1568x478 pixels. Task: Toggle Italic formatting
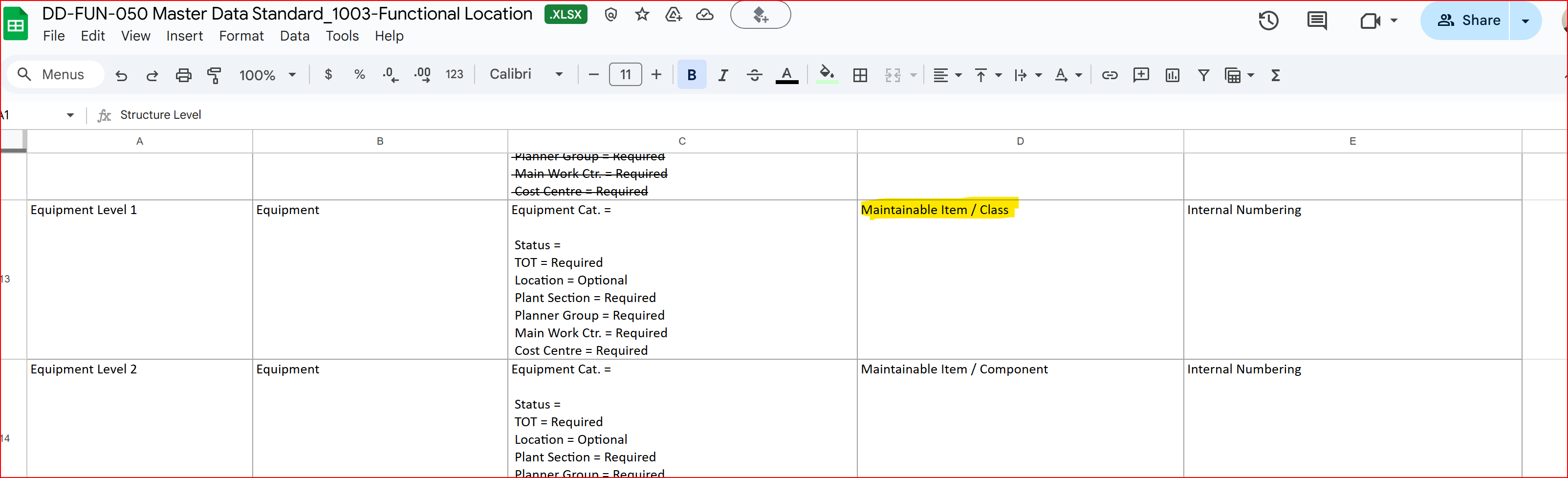tap(722, 75)
